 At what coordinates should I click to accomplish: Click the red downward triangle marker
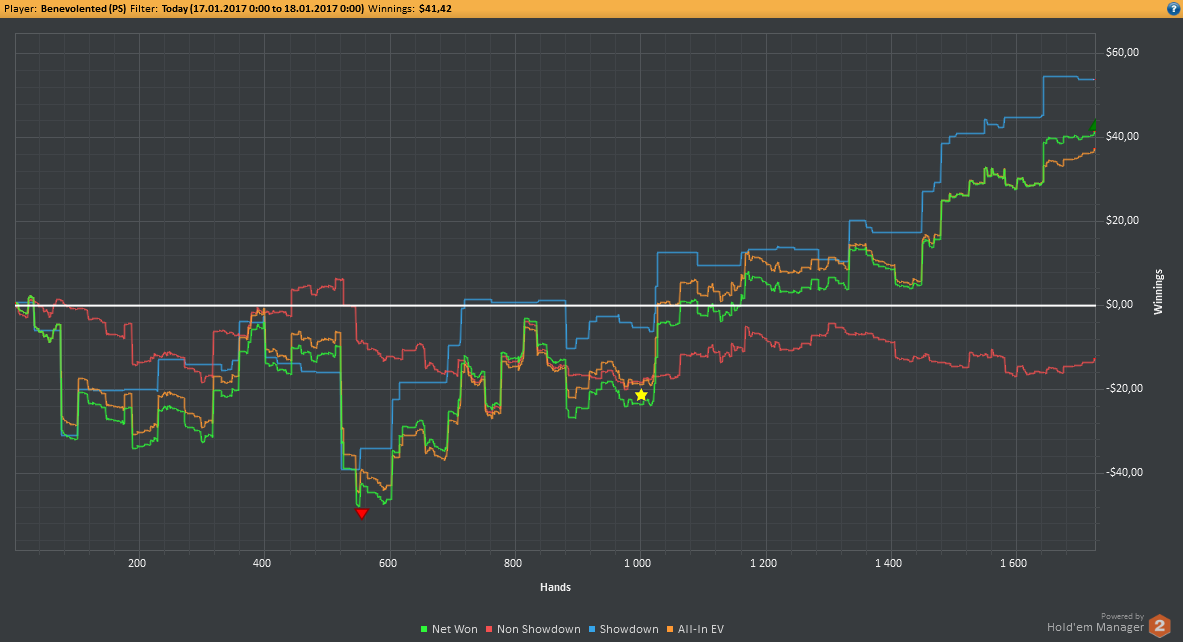(361, 513)
